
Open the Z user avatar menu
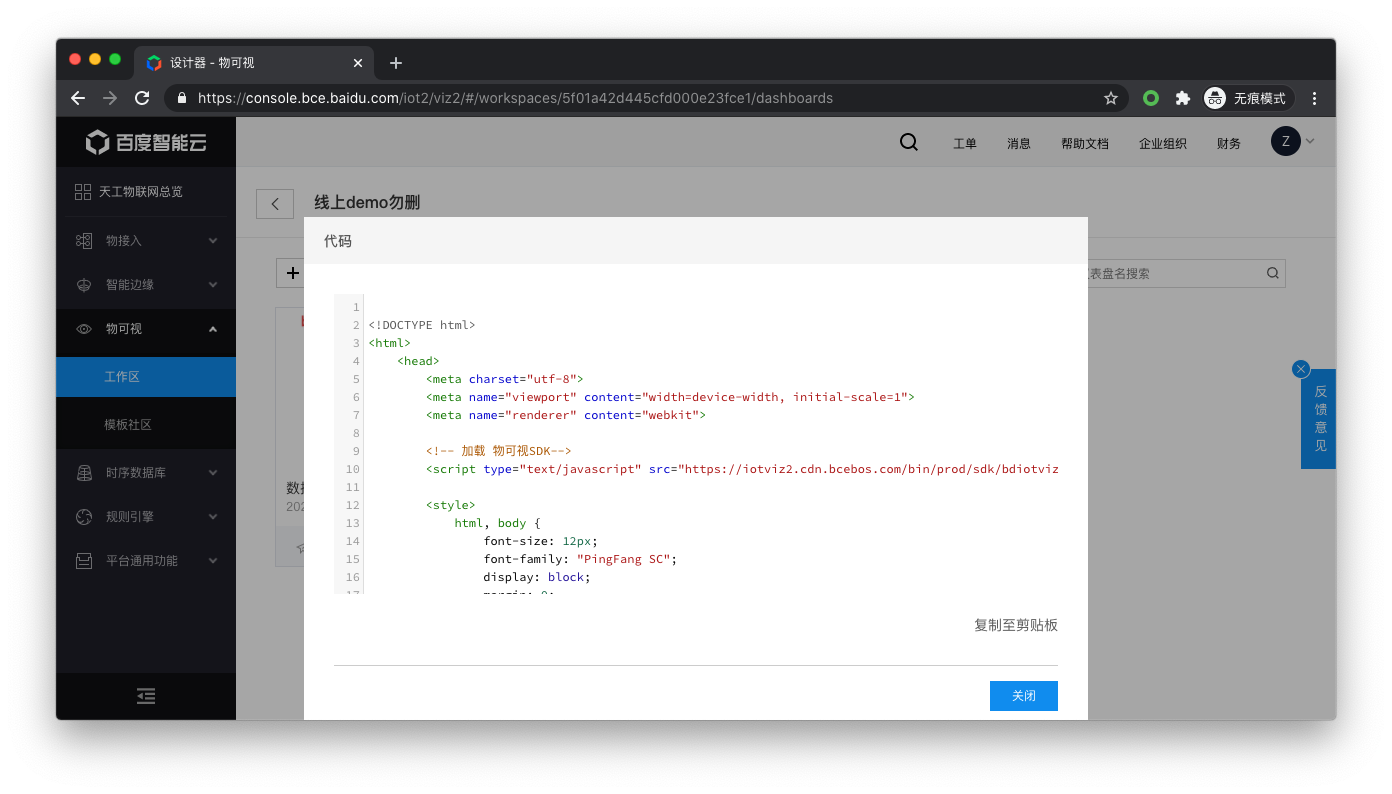[1285, 141]
